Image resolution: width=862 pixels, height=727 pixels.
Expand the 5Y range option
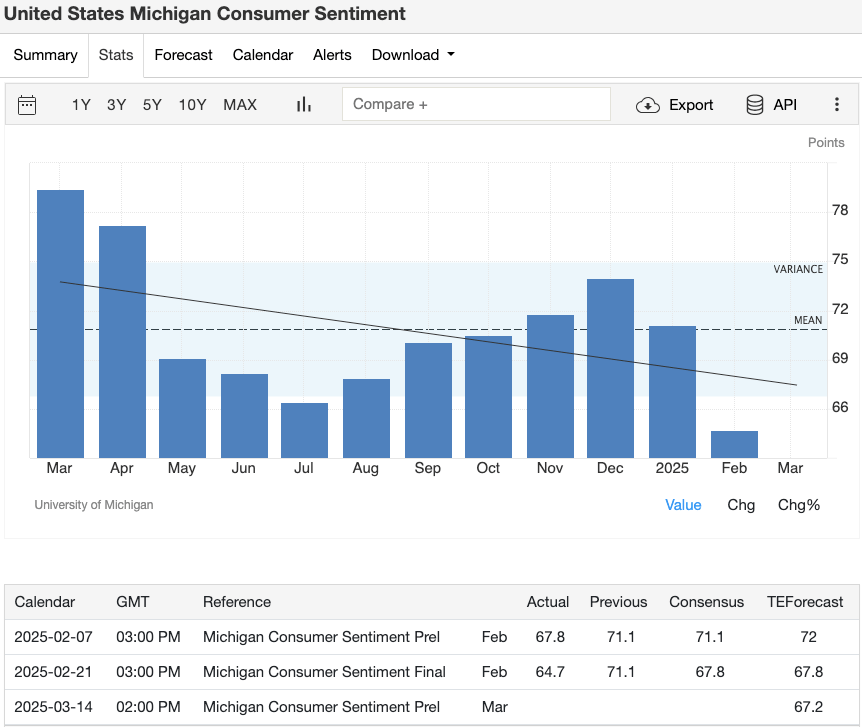(151, 104)
